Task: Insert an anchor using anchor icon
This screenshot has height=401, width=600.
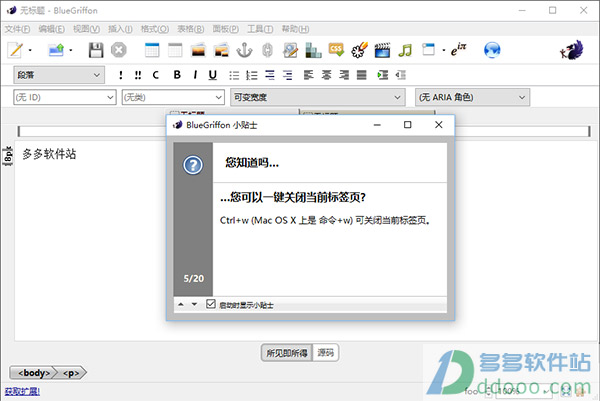Action: [244, 50]
